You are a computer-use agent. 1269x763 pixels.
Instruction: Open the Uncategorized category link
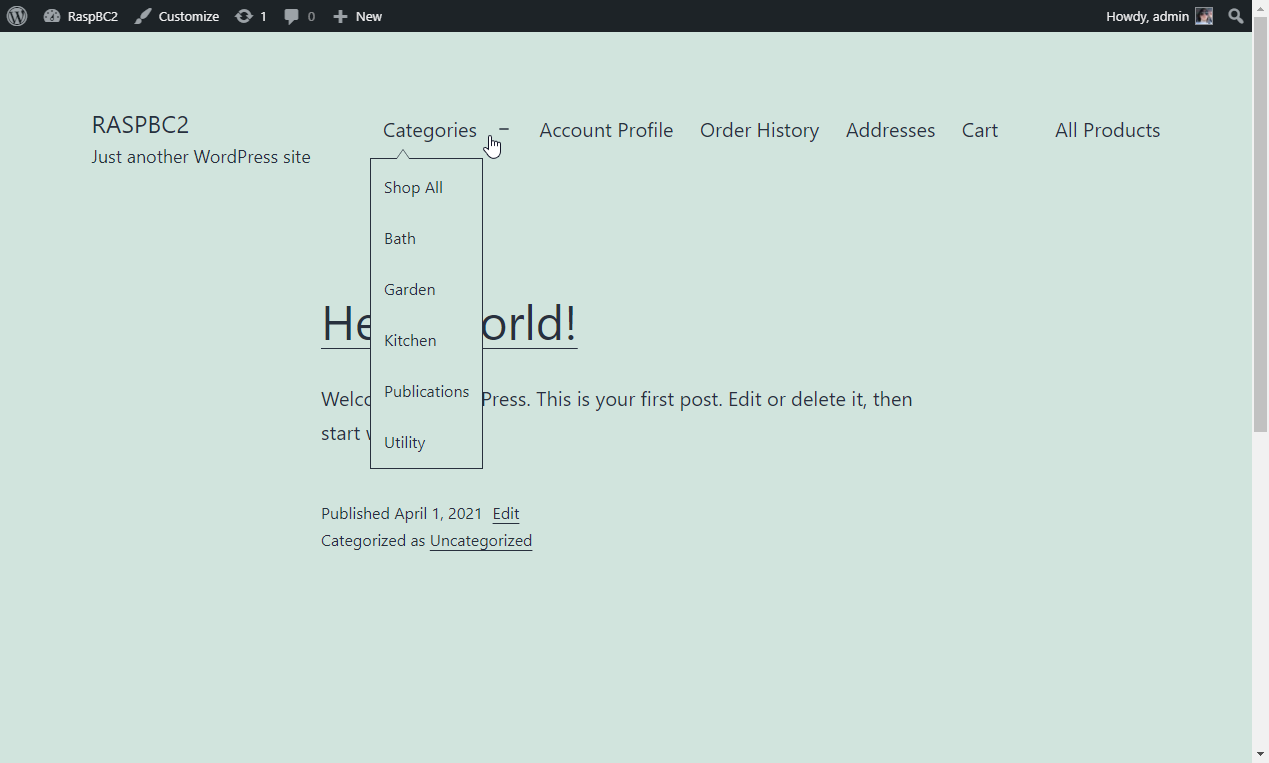coord(480,541)
